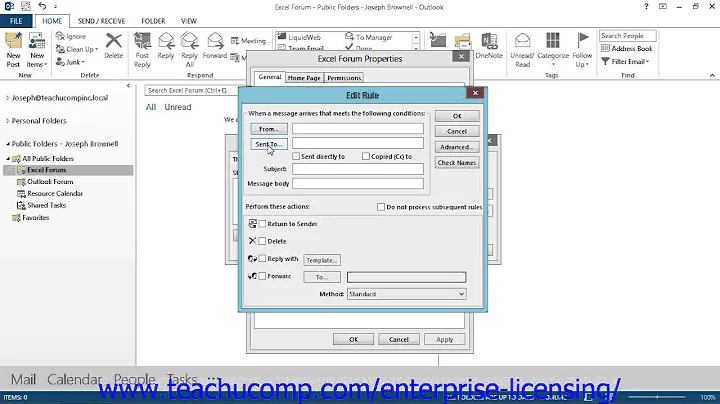Collapse the ribbon arrow
The height and width of the screenshot is (404, 720).
pos(712,75)
